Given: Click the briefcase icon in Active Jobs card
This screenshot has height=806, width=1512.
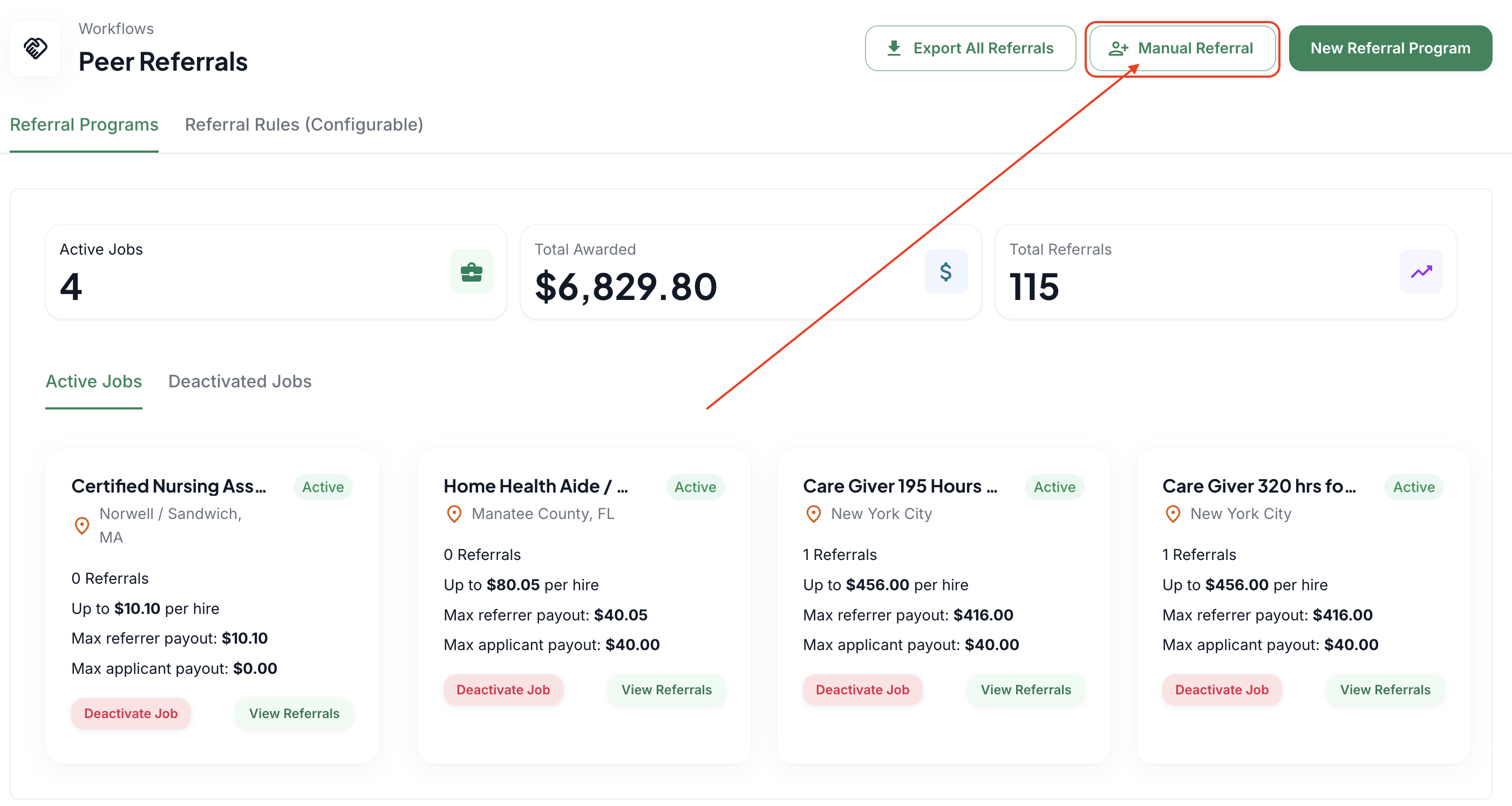Looking at the screenshot, I should (471, 272).
